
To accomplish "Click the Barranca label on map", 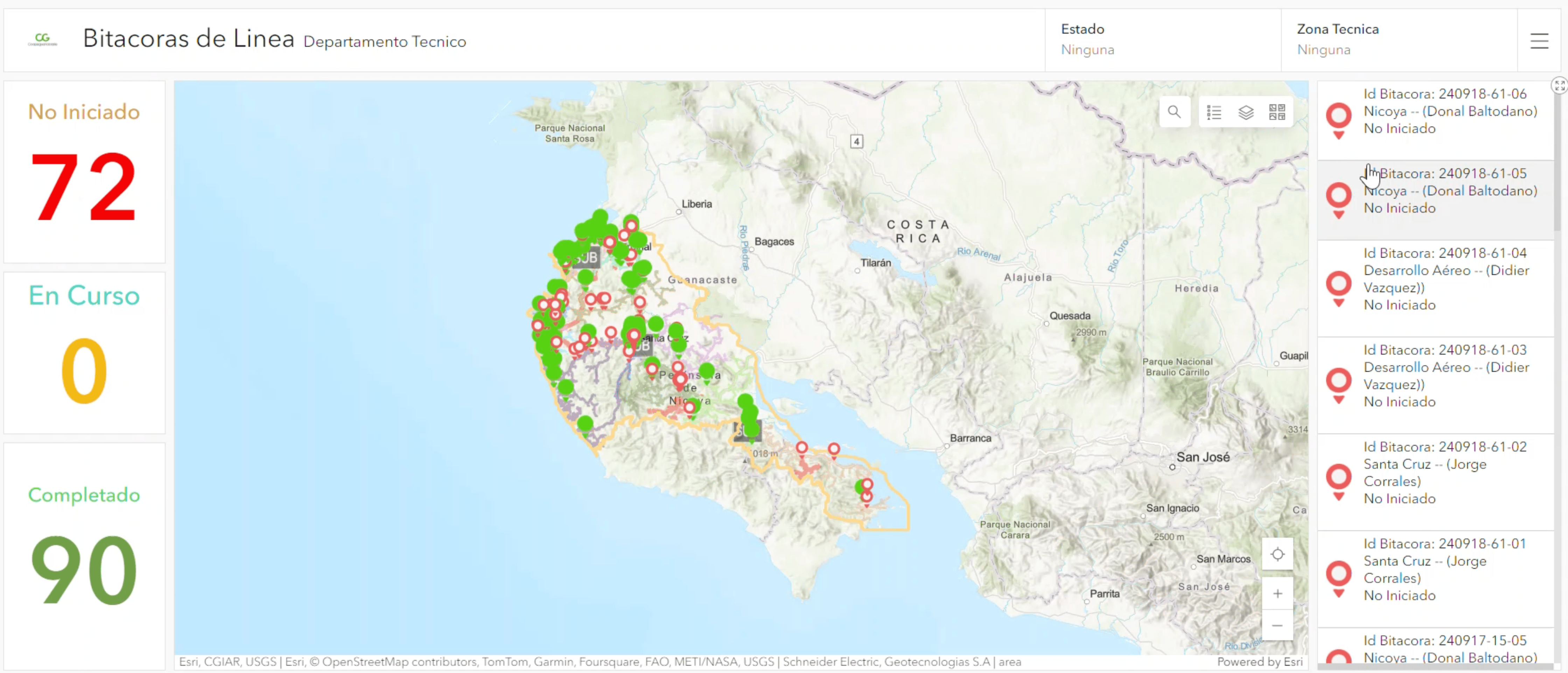I will click(x=970, y=438).
